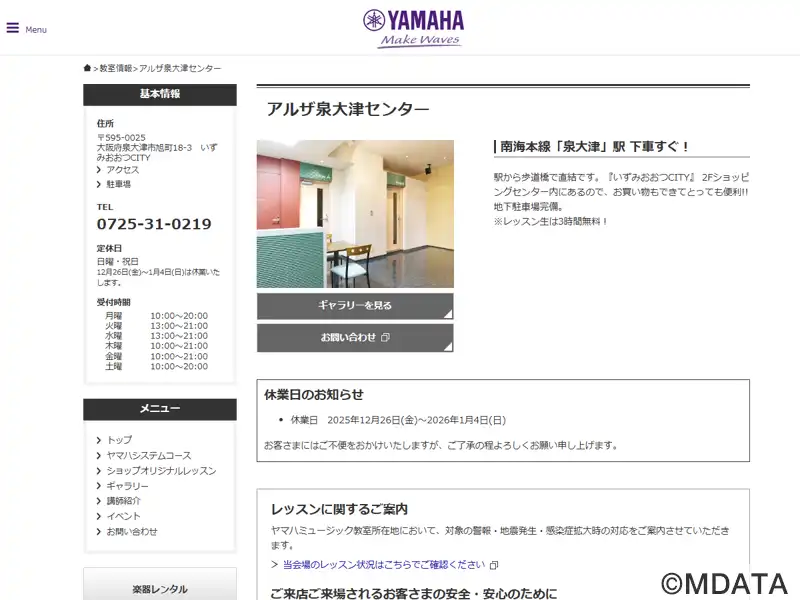The height and width of the screenshot is (600, 800).
Task: Open the 駐車場 link
Action: coord(118,184)
